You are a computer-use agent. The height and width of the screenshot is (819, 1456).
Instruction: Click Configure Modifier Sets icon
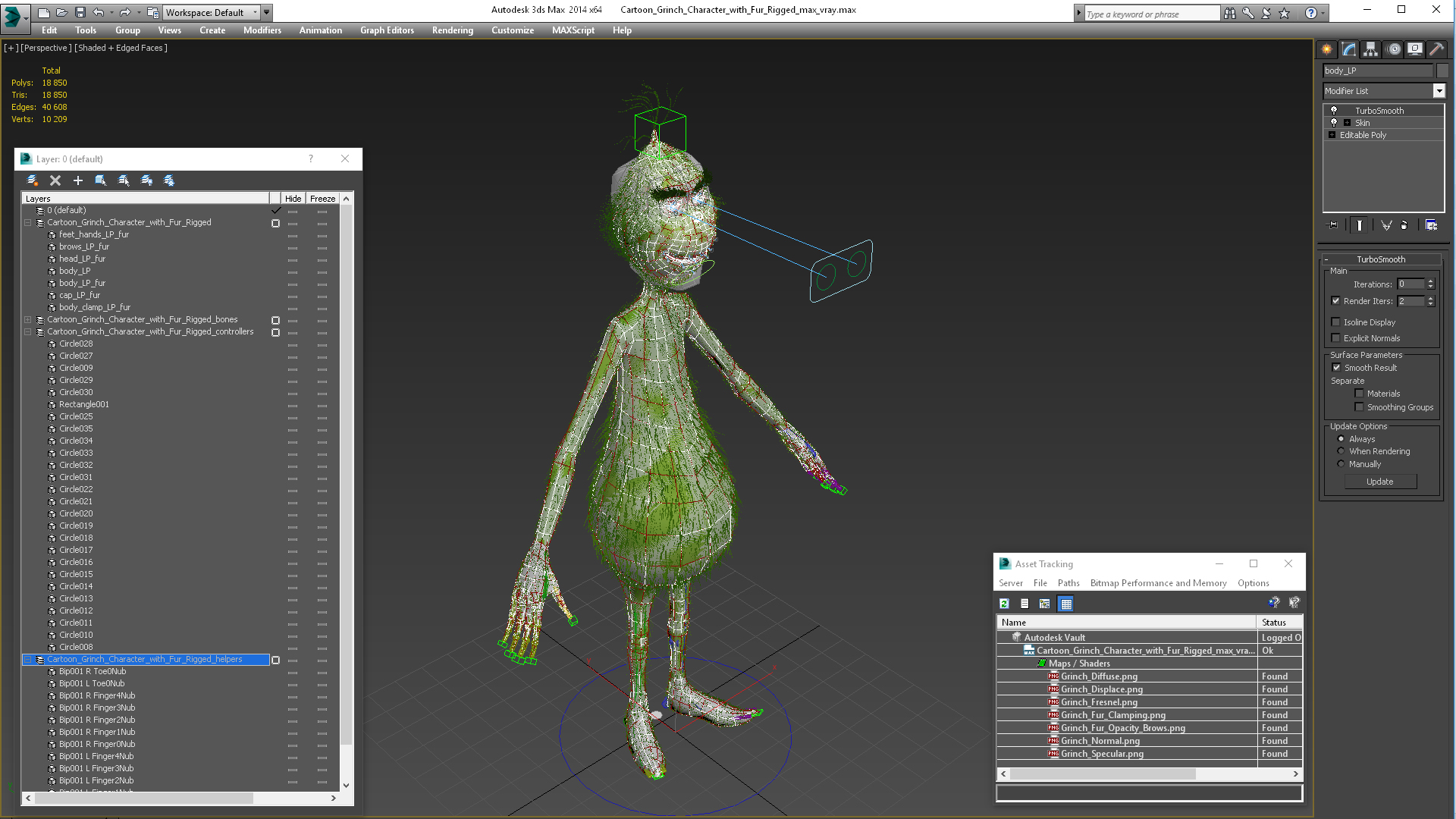(x=1431, y=225)
